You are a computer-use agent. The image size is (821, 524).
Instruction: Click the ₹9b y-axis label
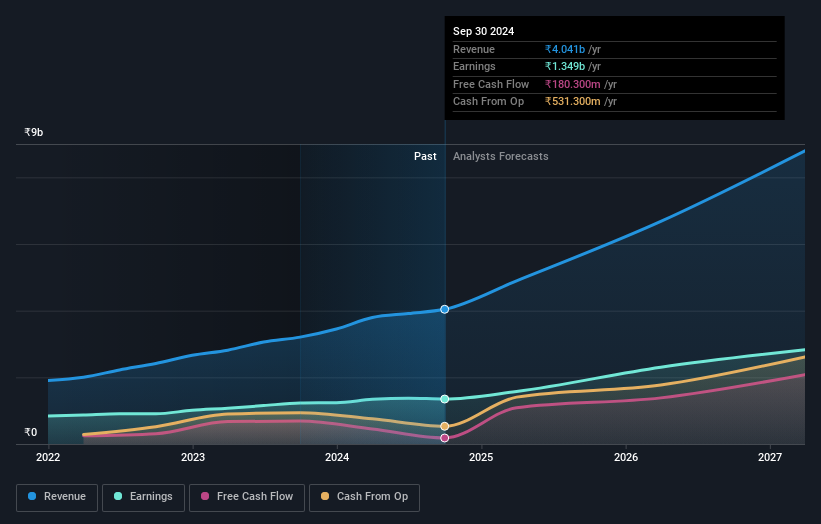[34, 132]
